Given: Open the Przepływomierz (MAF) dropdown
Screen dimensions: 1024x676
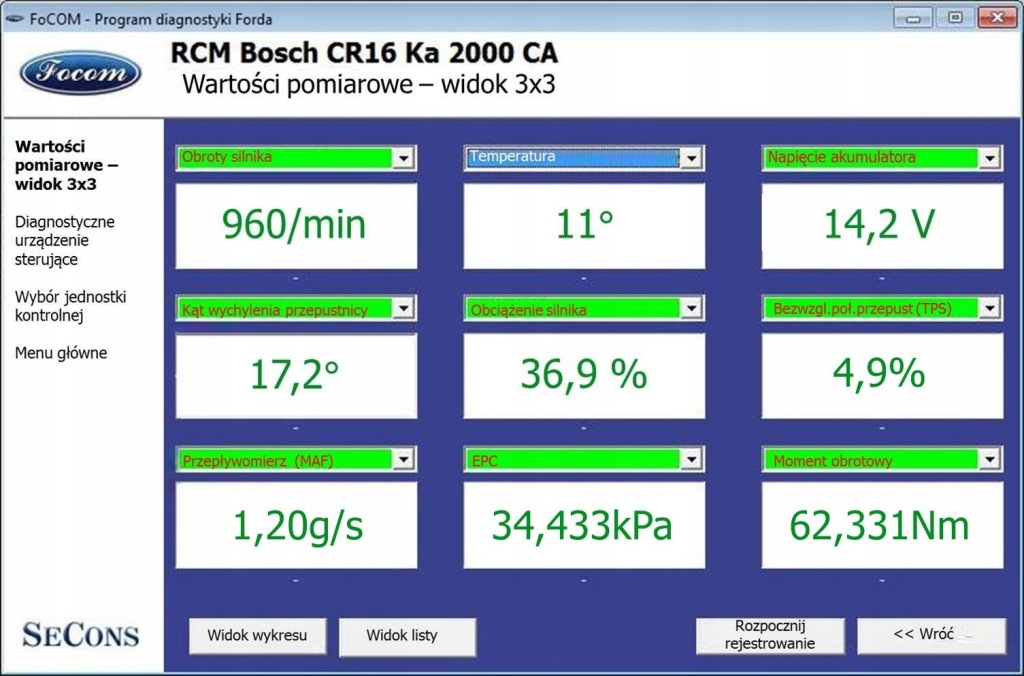Looking at the screenshot, I should [x=296, y=460].
